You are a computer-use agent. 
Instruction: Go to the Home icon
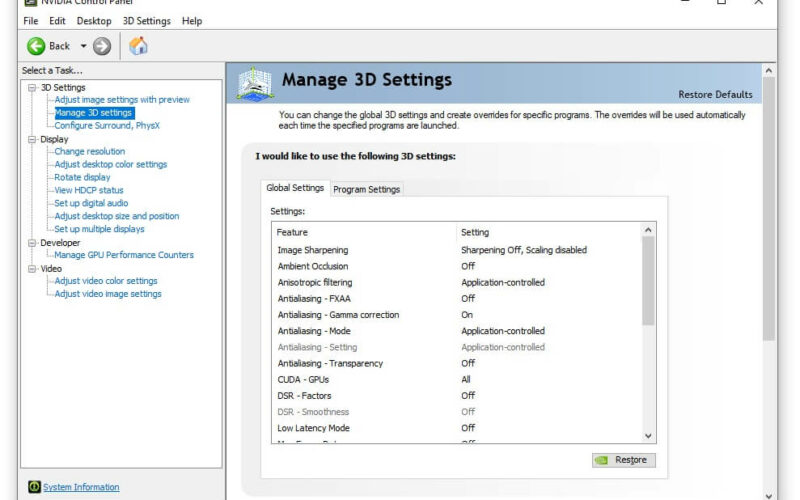coord(138,46)
